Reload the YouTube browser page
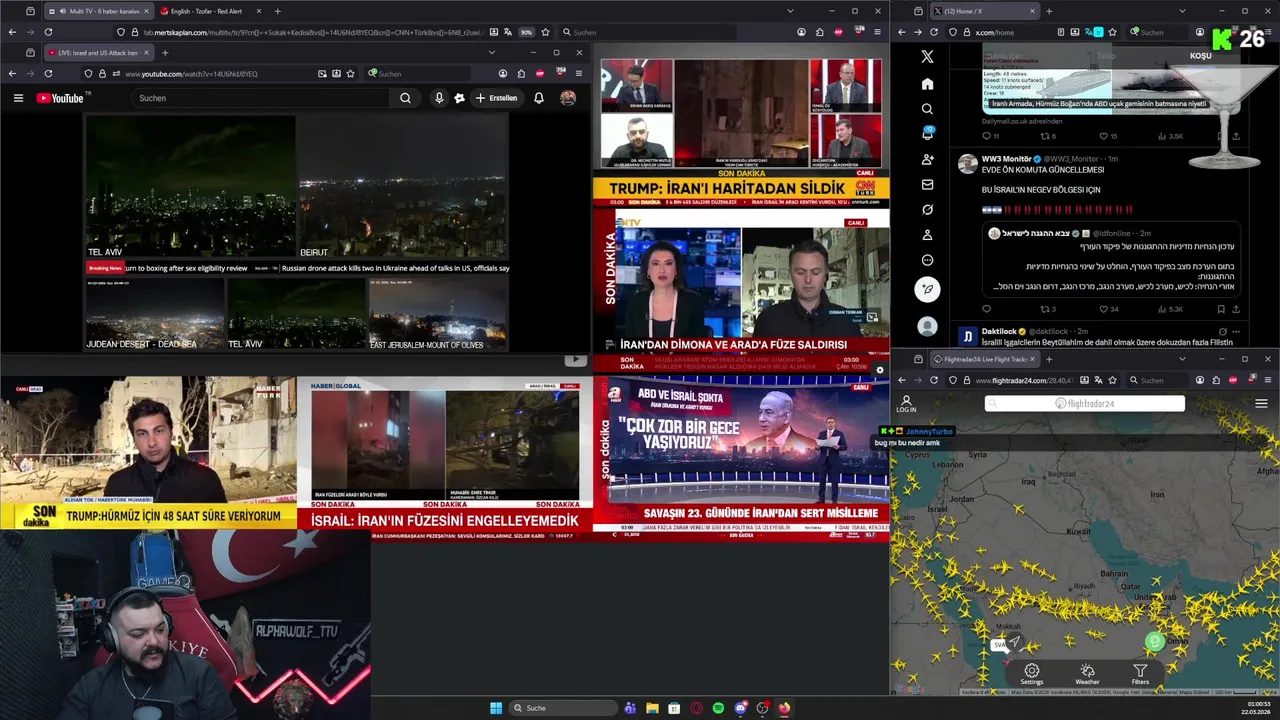 pos(48,74)
